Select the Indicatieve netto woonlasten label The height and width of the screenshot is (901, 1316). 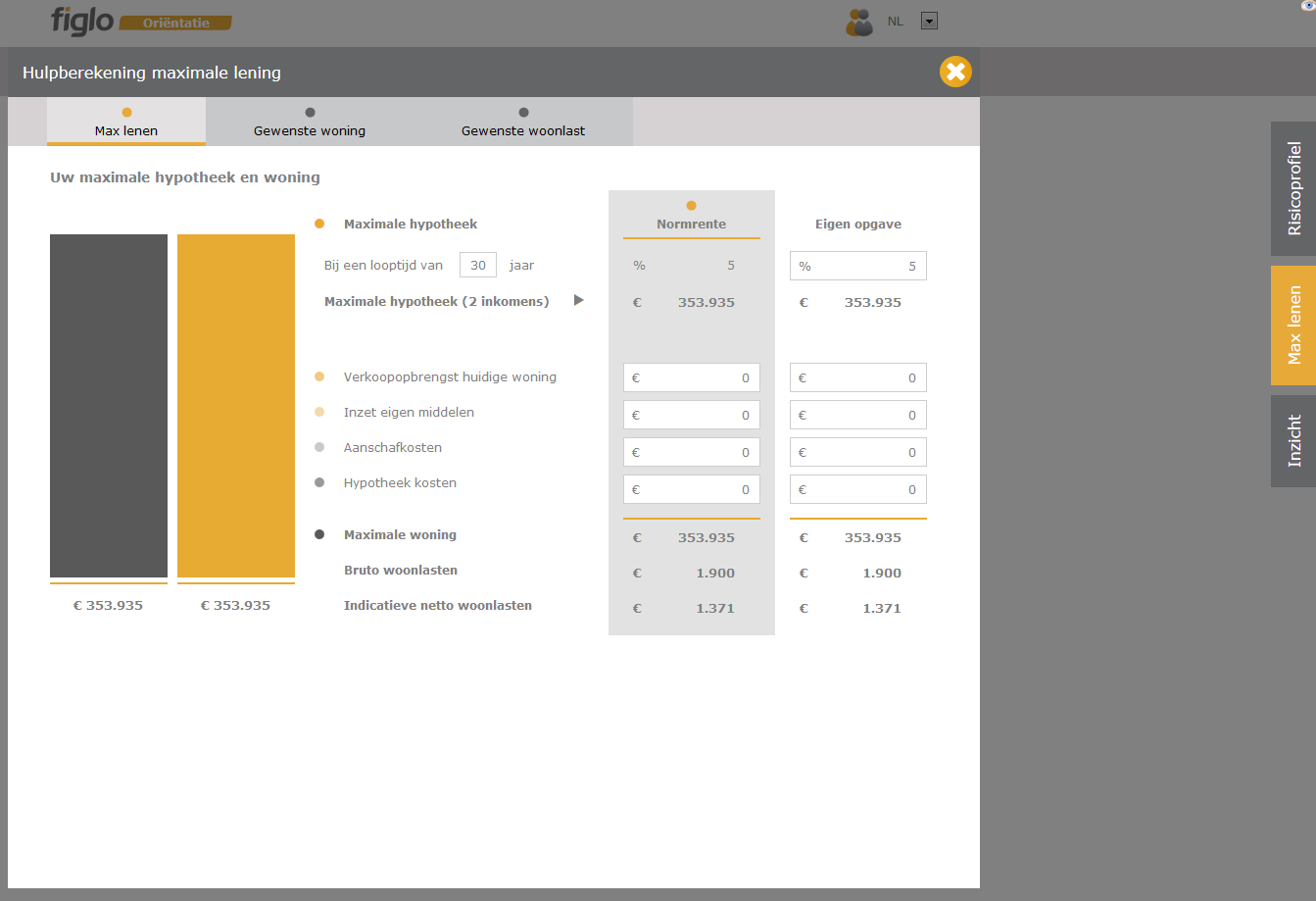tap(438, 605)
